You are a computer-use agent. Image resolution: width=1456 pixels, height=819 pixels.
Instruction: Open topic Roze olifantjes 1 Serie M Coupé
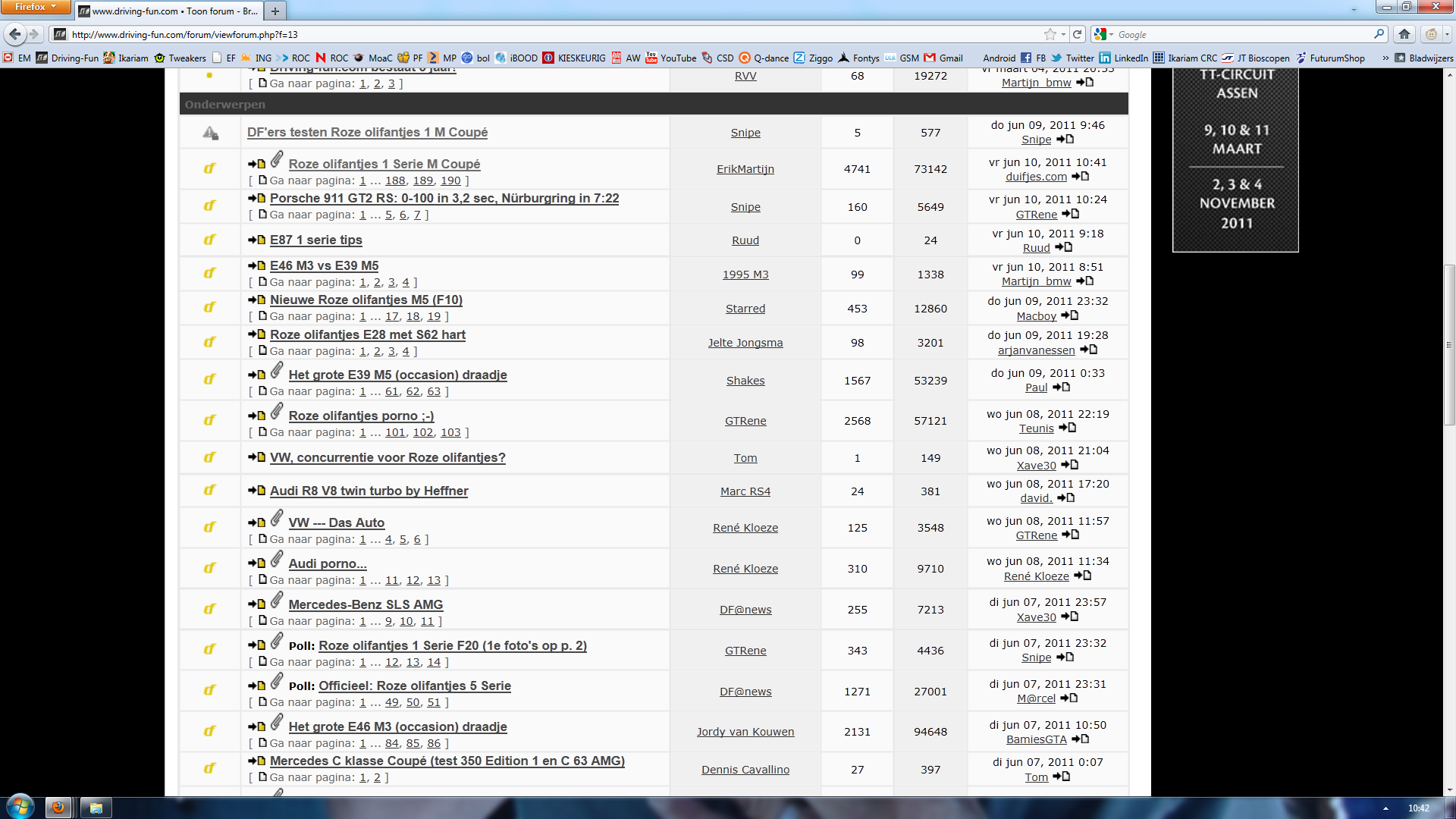tap(384, 164)
